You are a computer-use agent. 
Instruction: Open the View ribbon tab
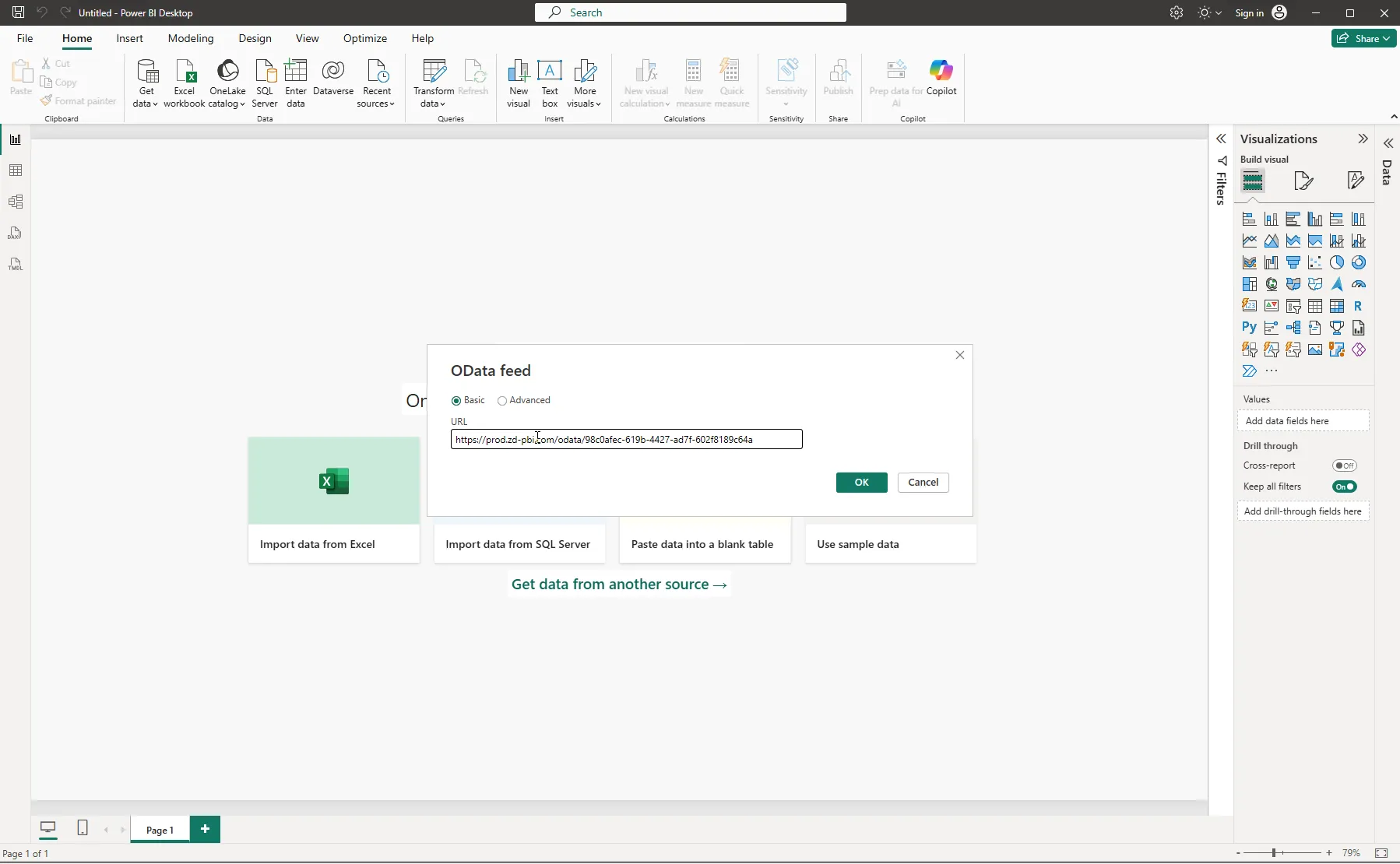pyautogui.click(x=307, y=38)
